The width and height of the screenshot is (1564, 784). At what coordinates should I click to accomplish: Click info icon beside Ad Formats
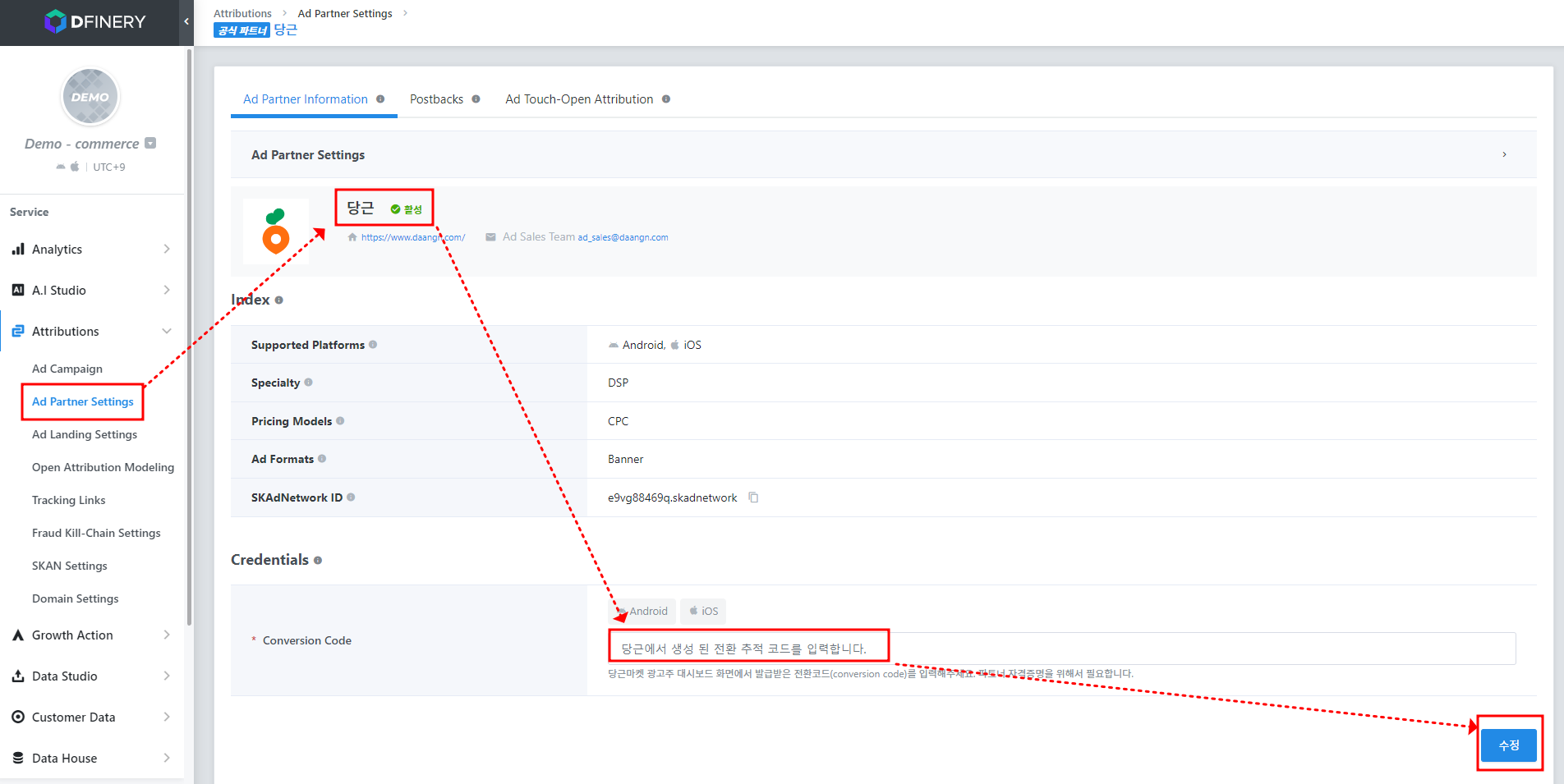322,459
